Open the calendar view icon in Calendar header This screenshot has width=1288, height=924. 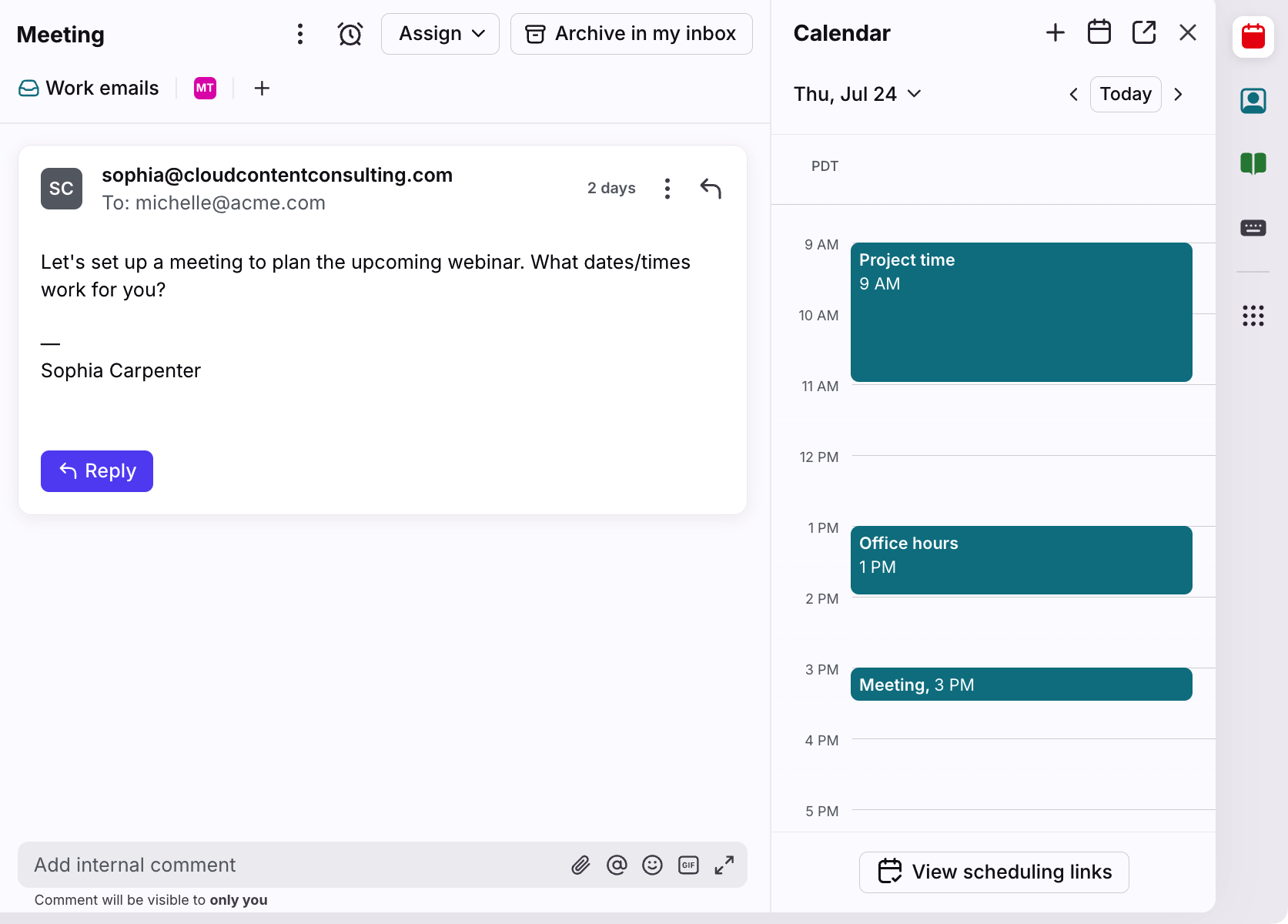1099,32
